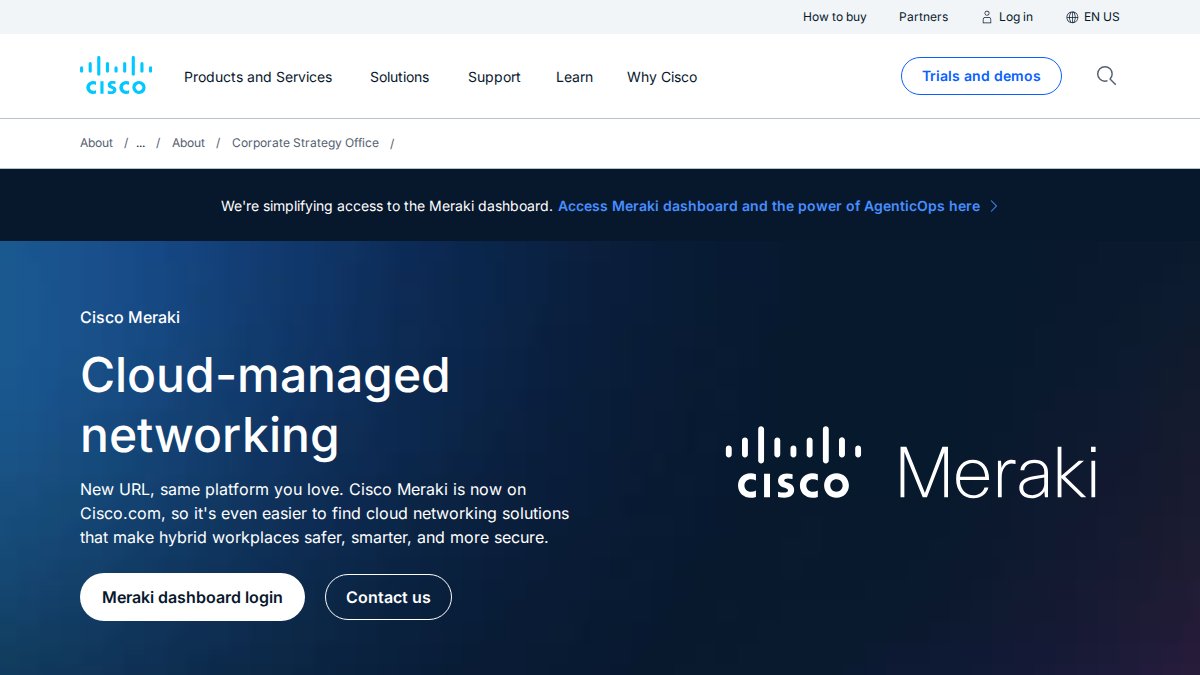Expand the collapsed breadcrumb ellipsis
The height and width of the screenshot is (675, 1200).
pyautogui.click(x=141, y=143)
